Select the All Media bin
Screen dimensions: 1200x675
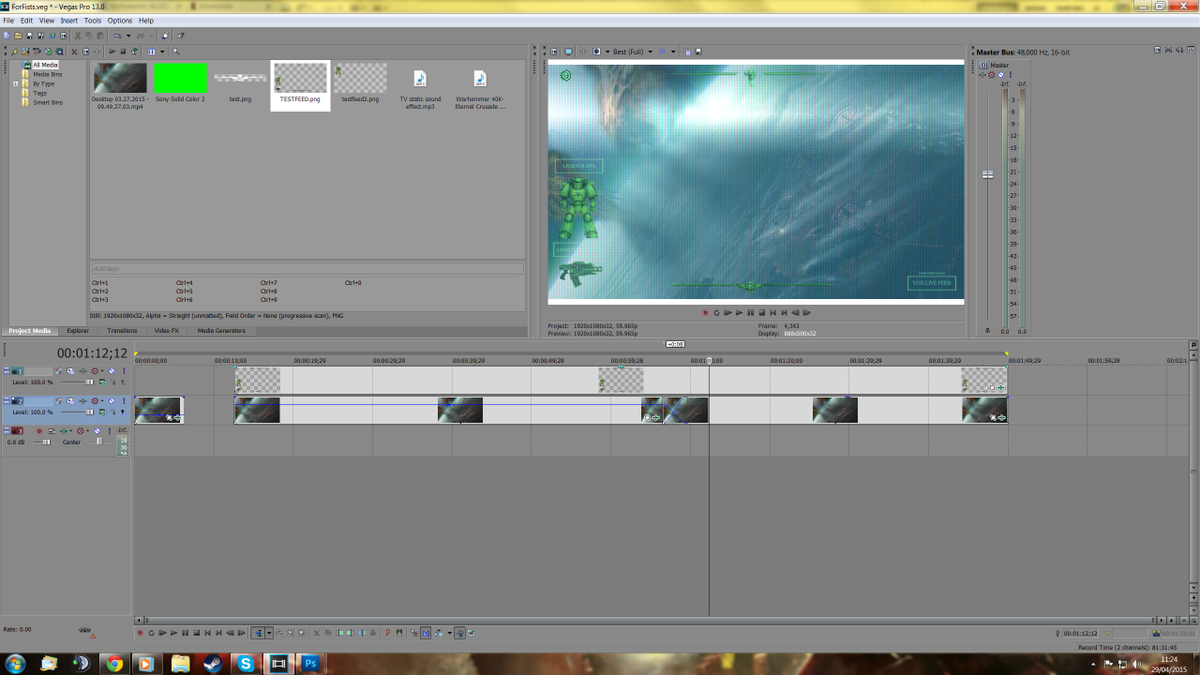coord(45,65)
